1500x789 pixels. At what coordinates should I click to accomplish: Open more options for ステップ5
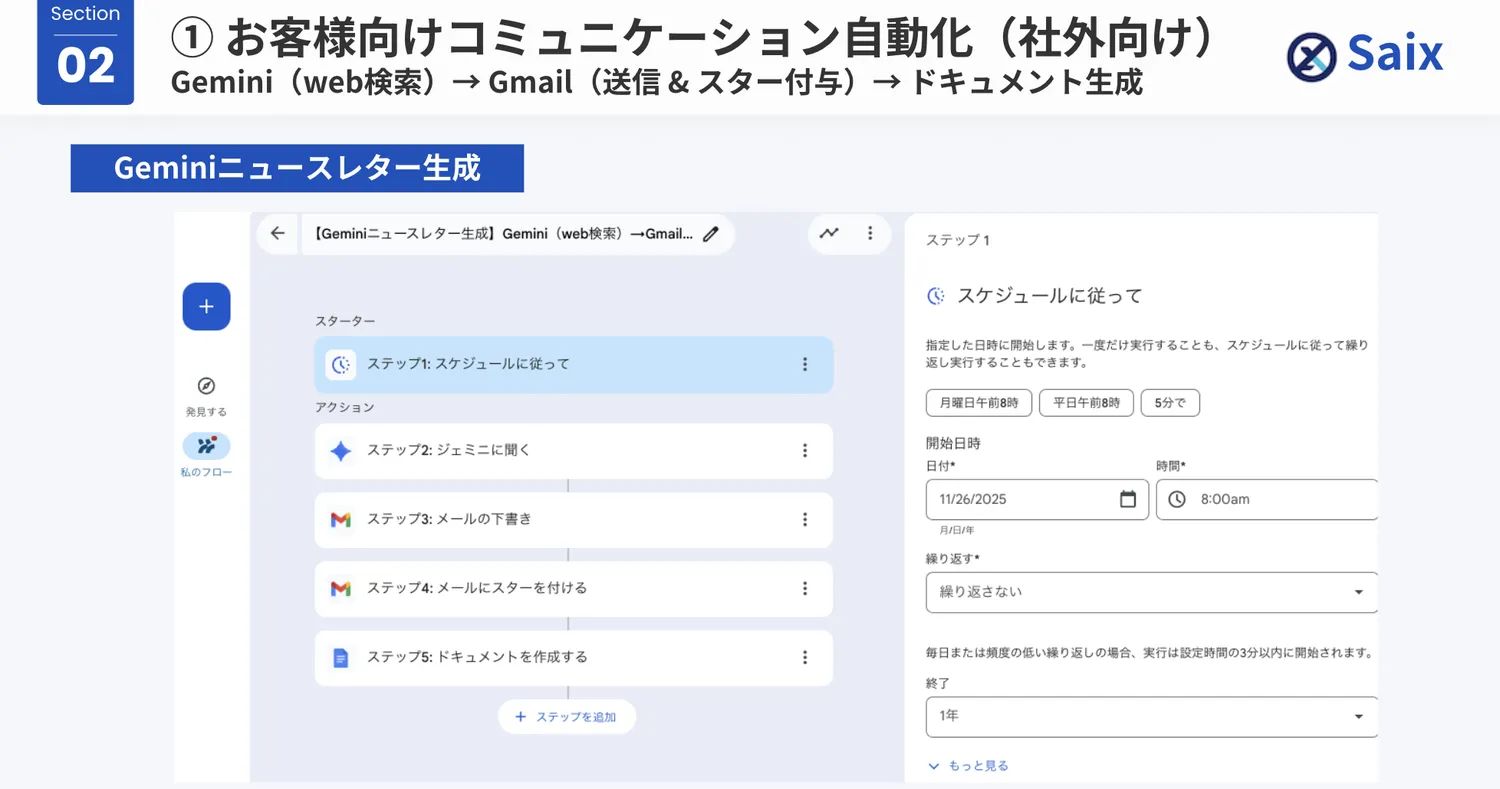[805, 658]
